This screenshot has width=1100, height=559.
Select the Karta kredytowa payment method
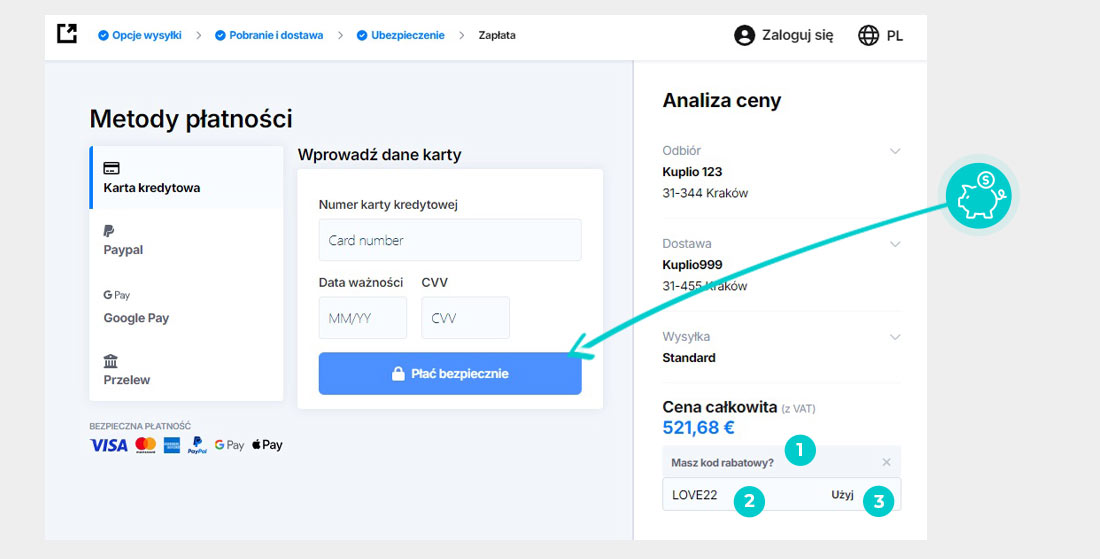tap(187, 177)
